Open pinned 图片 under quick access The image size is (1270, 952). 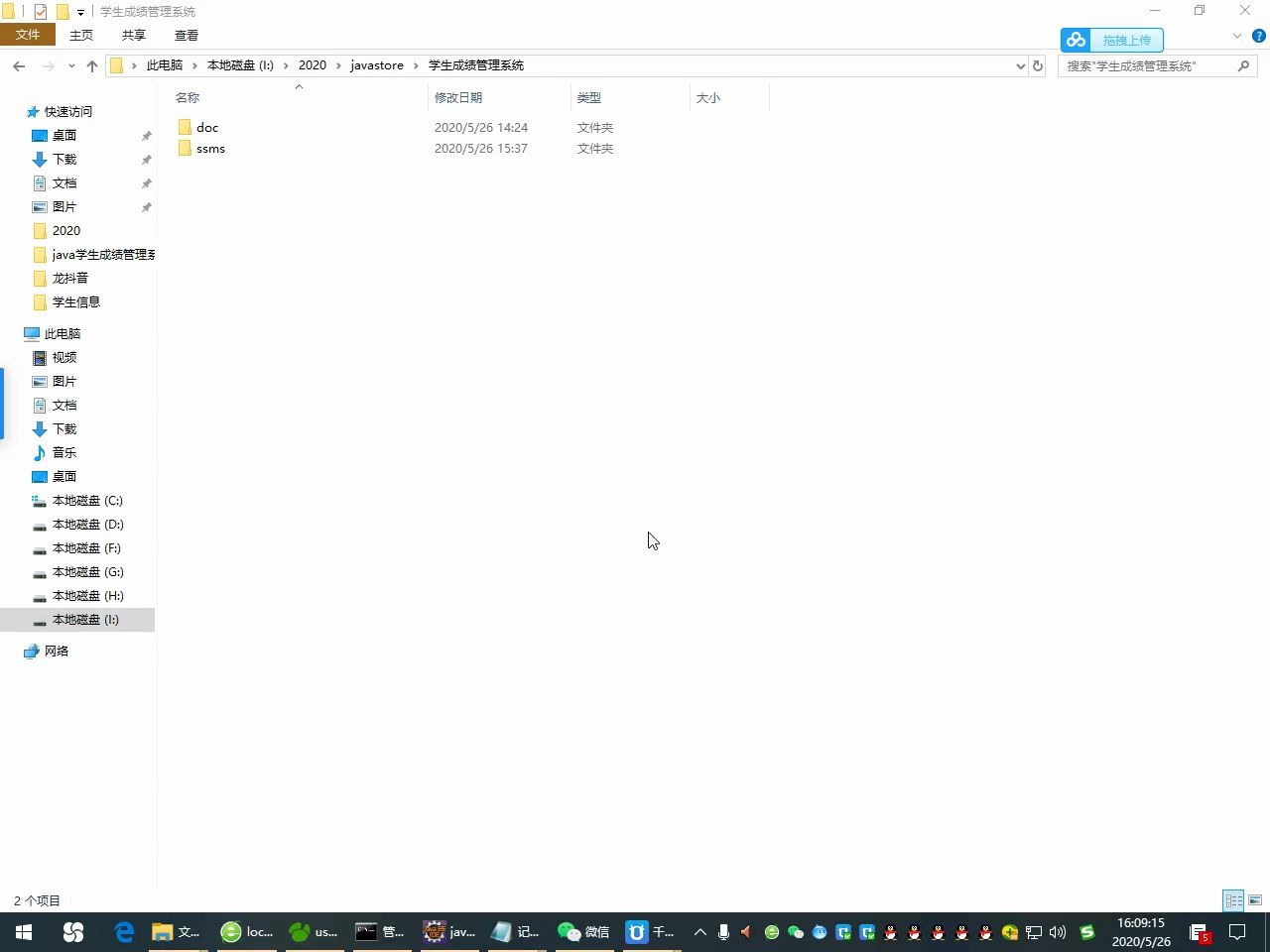pos(64,207)
